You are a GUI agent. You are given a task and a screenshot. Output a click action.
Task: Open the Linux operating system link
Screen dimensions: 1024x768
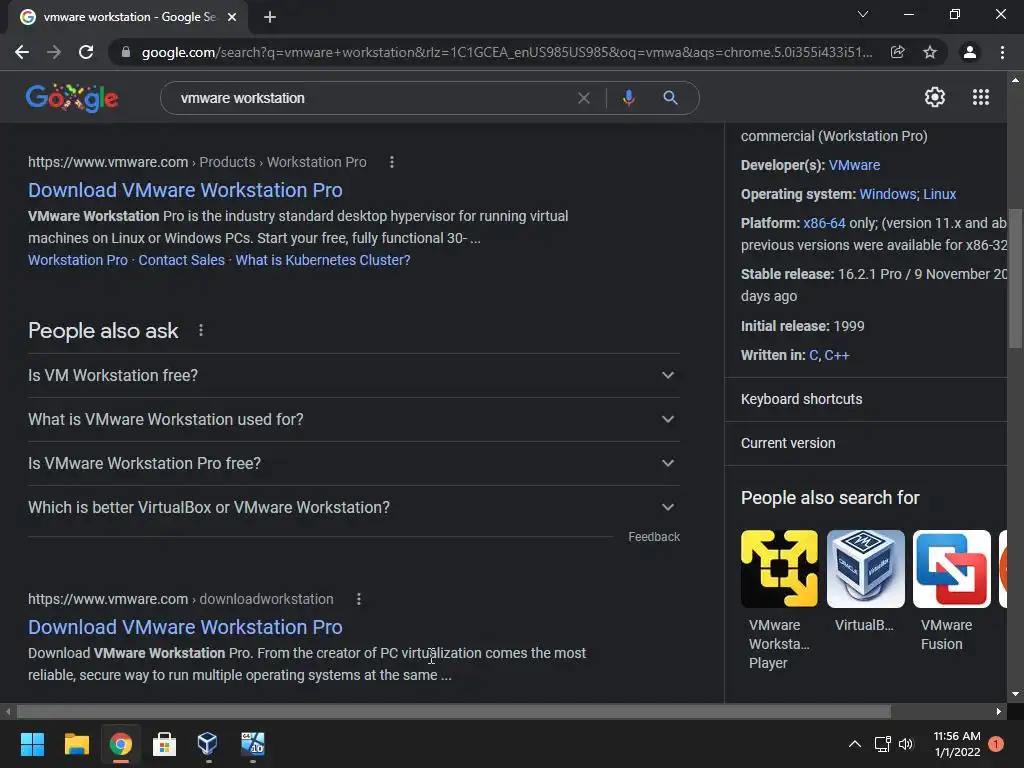[x=940, y=194]
